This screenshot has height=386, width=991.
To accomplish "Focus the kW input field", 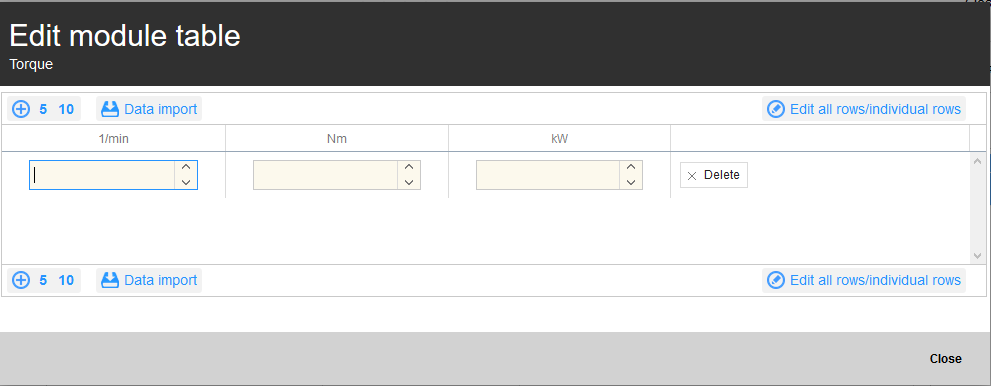I will tap(548, 175).
